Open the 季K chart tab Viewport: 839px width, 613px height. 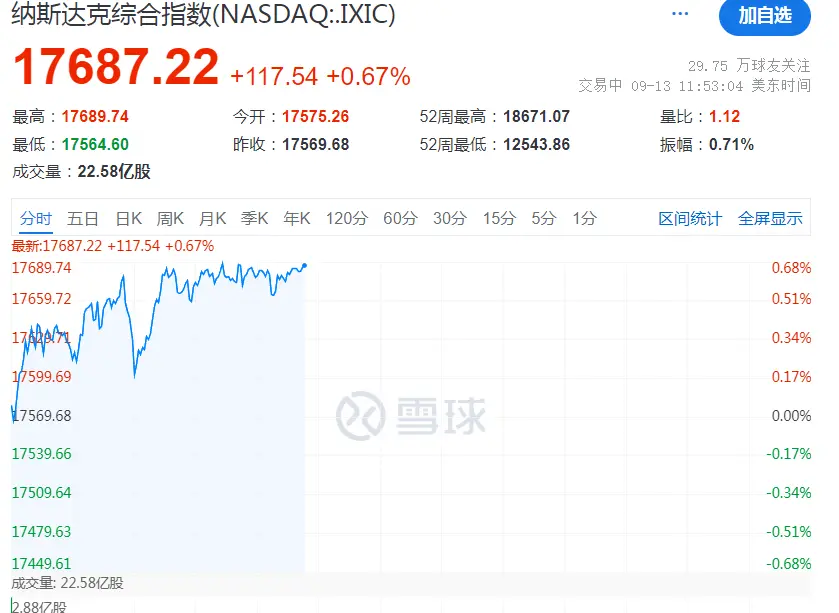coord(254,218)
